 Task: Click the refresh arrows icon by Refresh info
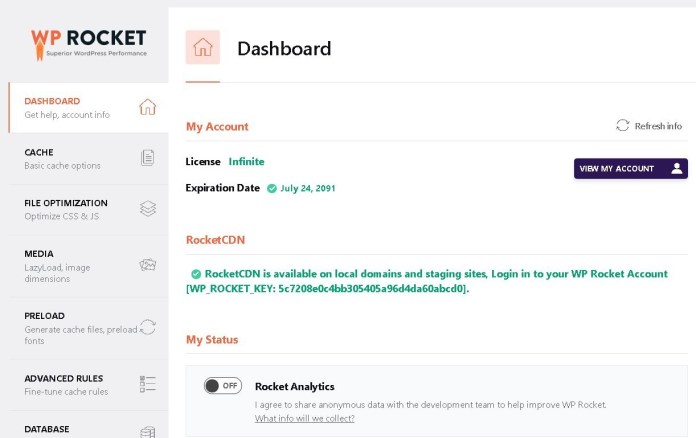[622, 126]
